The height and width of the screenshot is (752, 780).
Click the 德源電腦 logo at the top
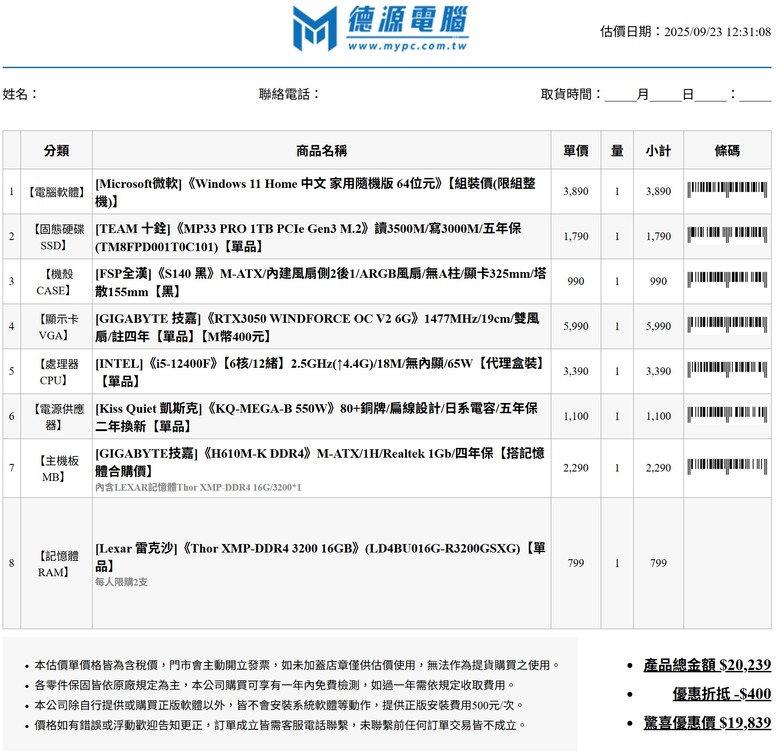click(x=381, y=27)
